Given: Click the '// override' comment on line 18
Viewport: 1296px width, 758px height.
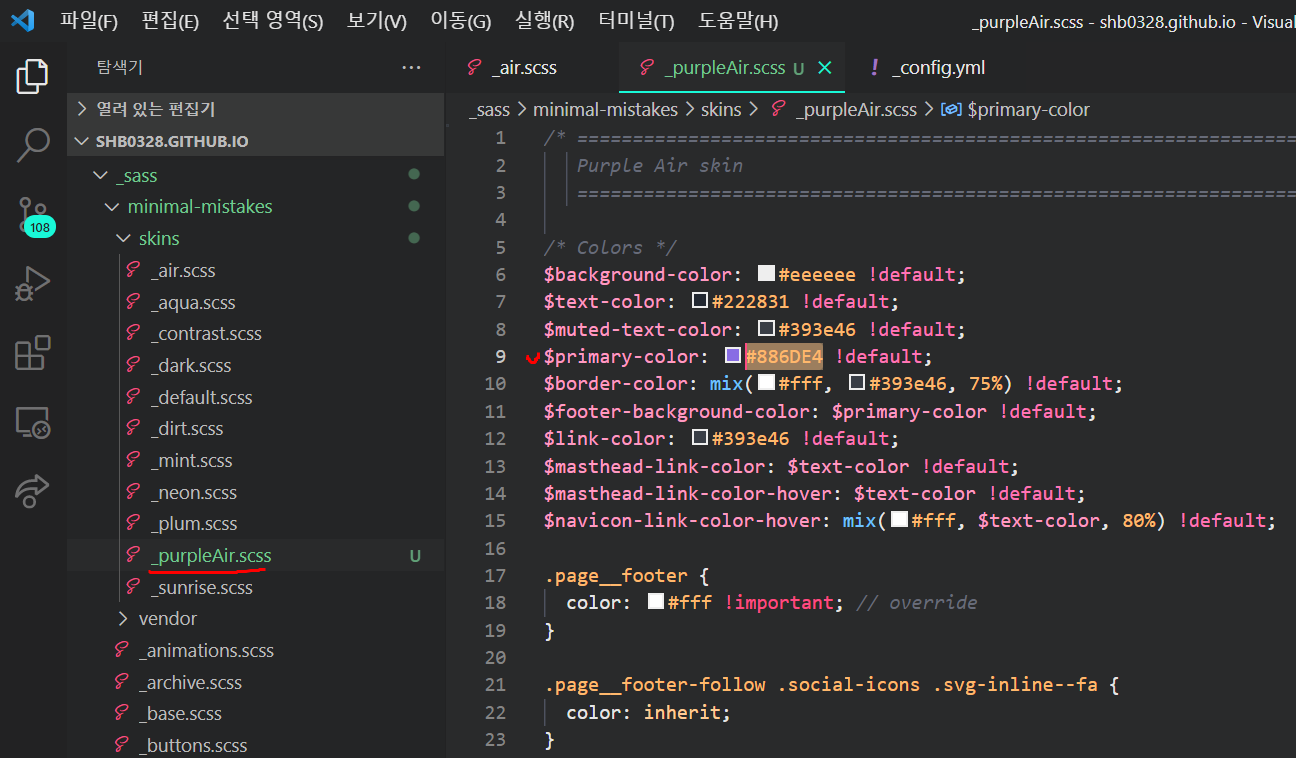Looking at the screenshot, I should point(917,602).
